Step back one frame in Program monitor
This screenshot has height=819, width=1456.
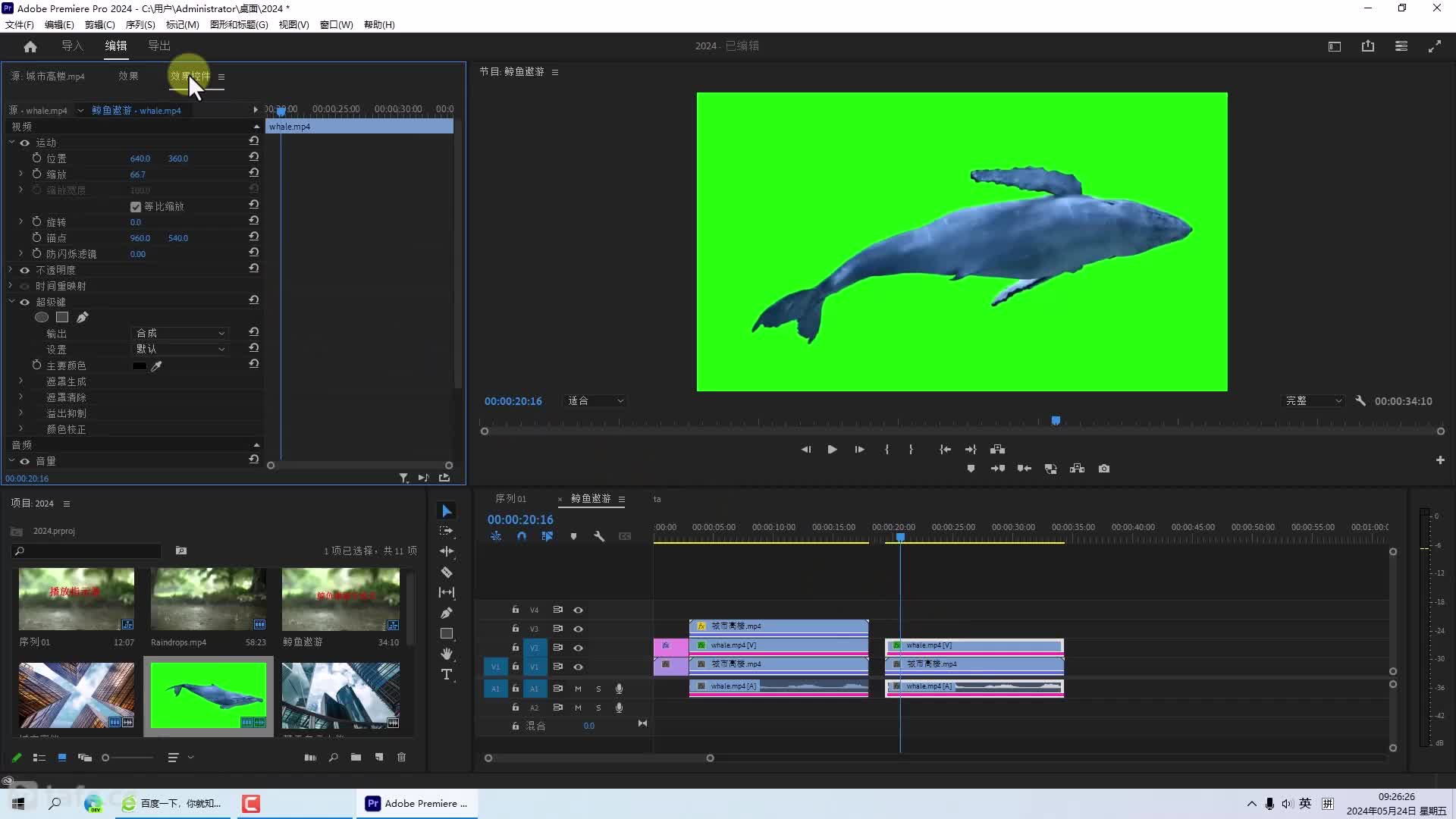pyautogui.click(x=806, y=450)
